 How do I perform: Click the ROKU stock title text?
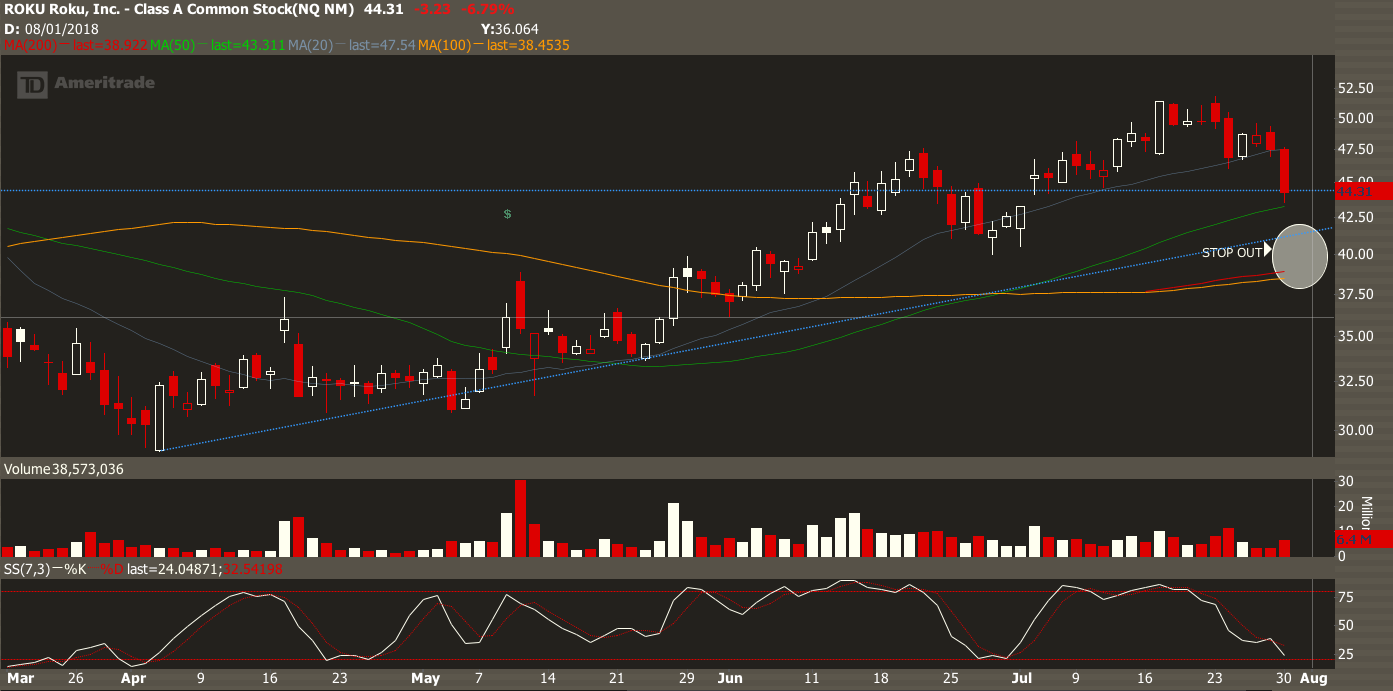pos(178,10)
